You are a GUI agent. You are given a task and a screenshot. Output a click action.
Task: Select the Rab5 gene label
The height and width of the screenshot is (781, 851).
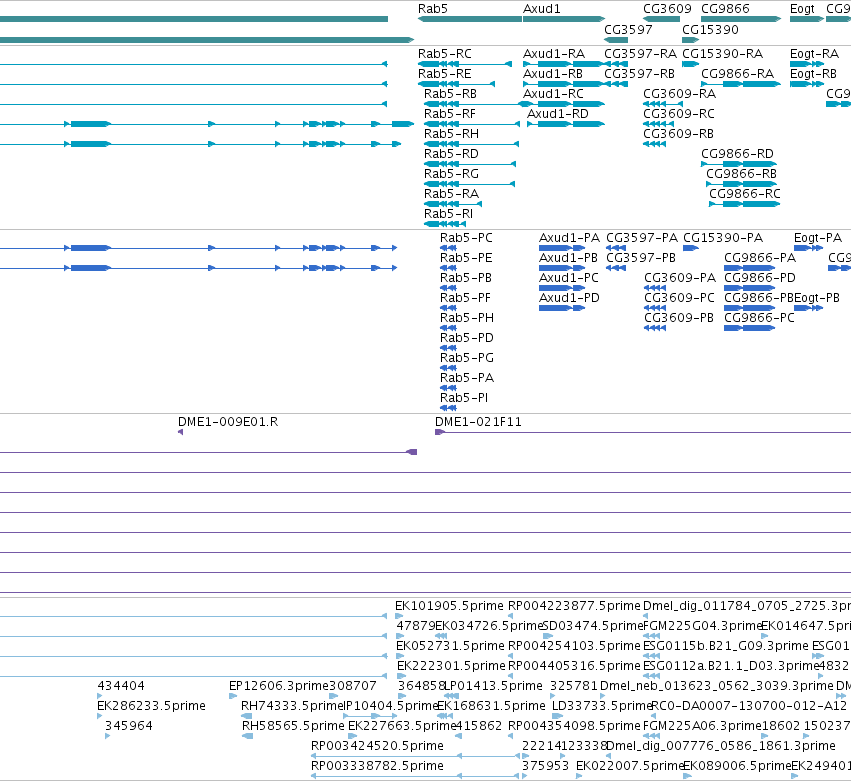click(x=433, y=9)
